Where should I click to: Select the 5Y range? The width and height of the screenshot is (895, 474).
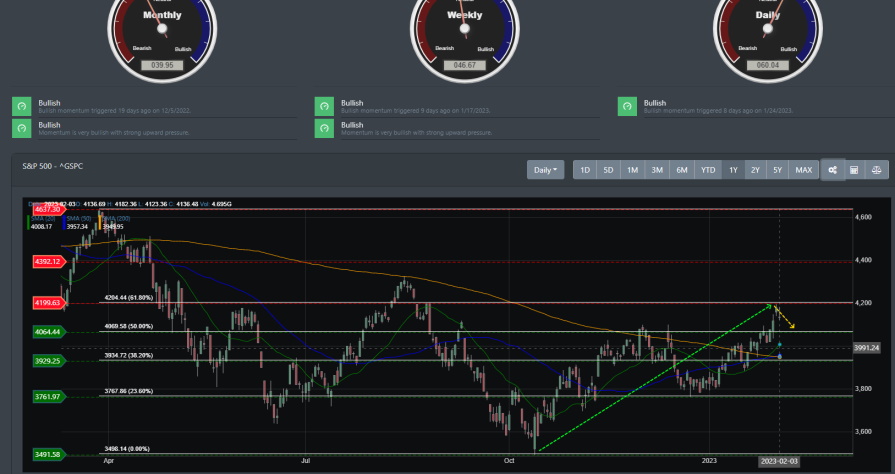pyautogui.click(x=777, y=170)
